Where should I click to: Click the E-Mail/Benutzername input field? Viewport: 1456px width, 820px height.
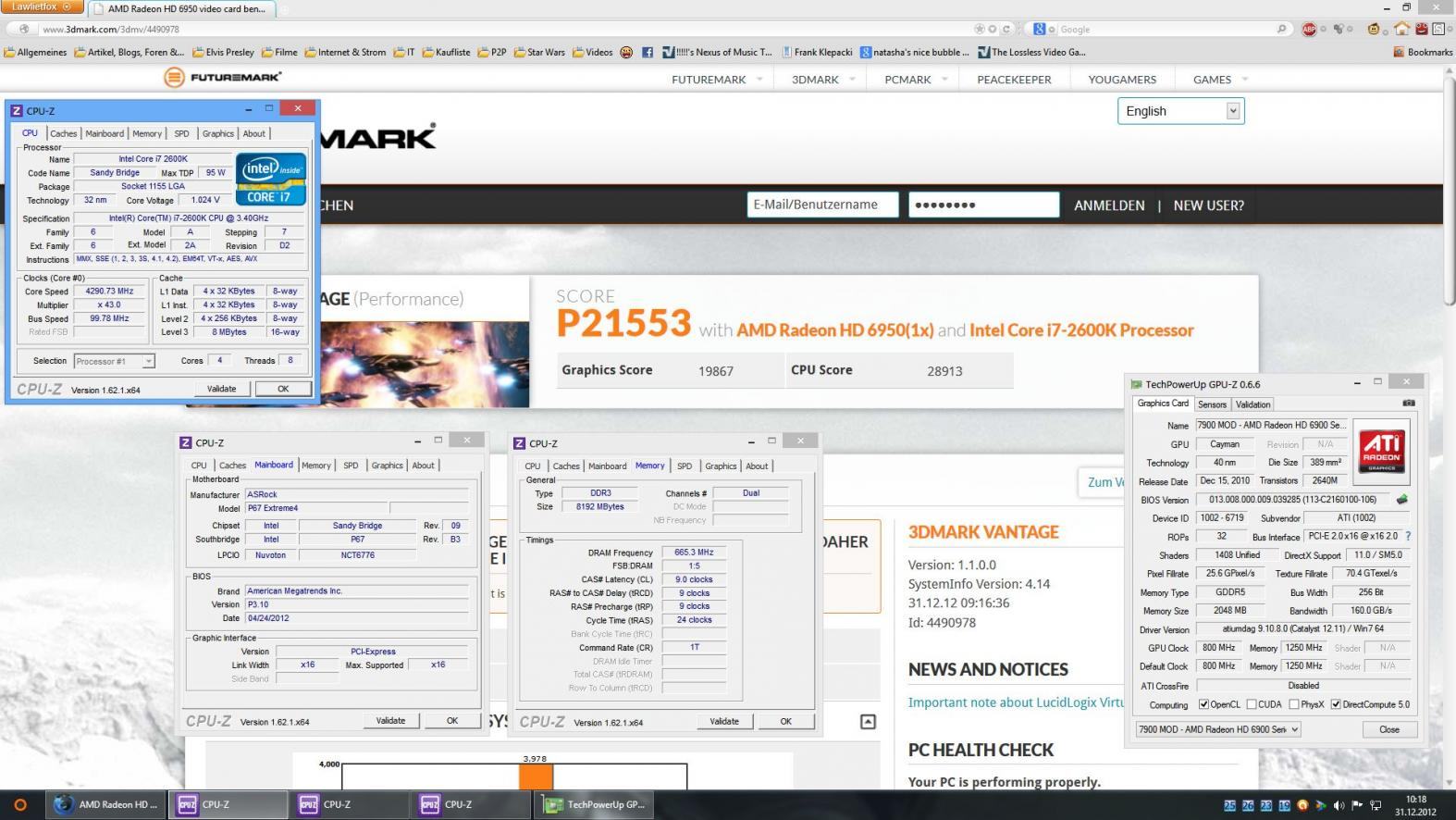[x=822, y=205]
